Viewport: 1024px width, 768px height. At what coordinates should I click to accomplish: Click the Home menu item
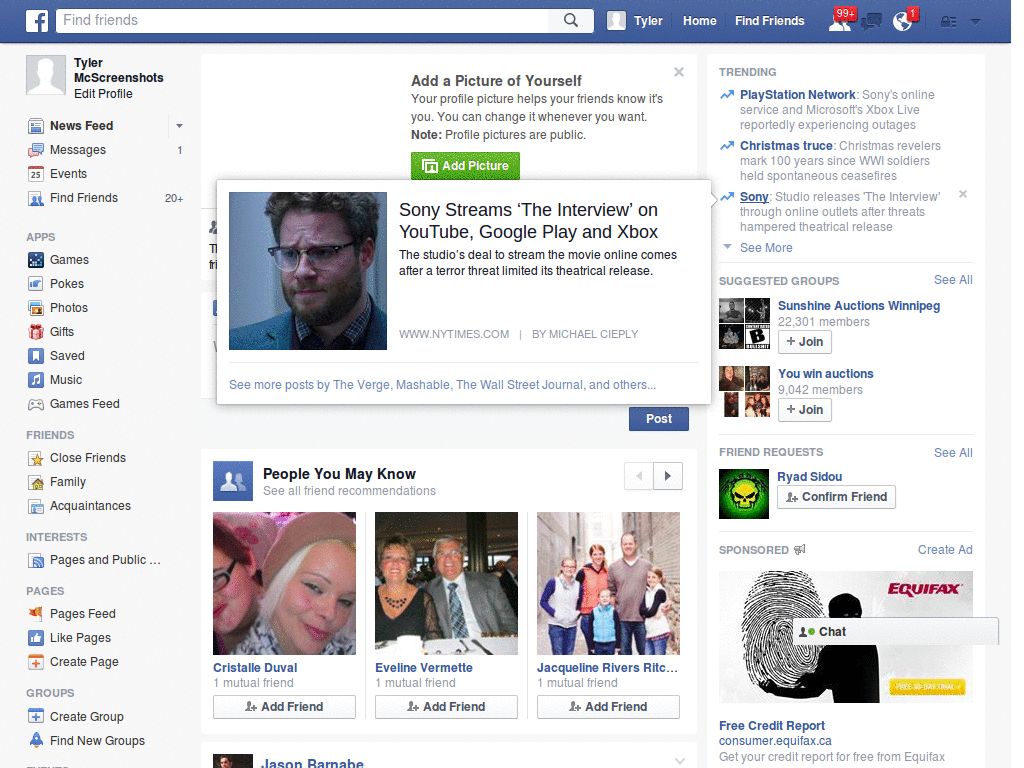click(699, 21)
